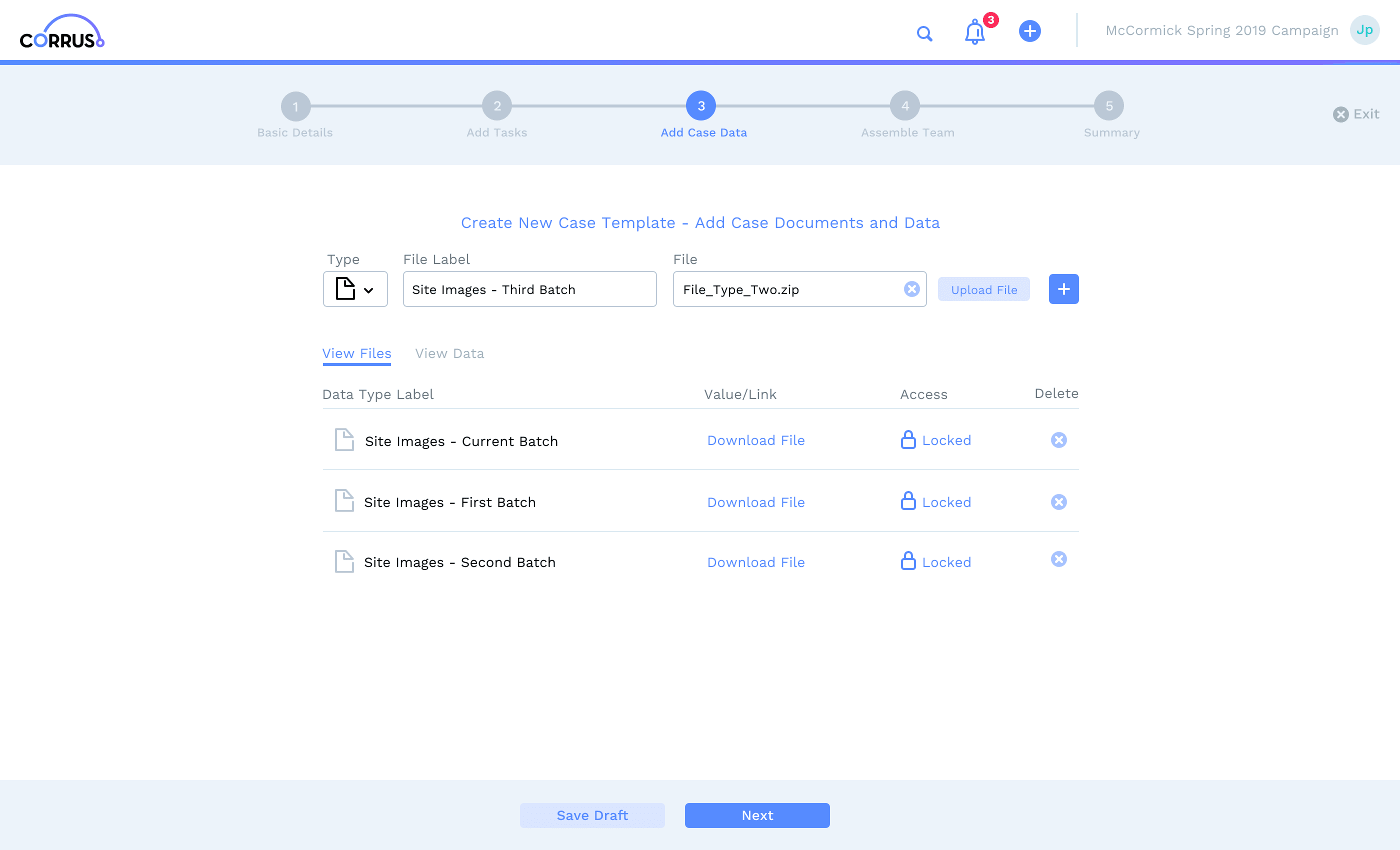
Task: Click the File Label input field
Action: [529, 289]
